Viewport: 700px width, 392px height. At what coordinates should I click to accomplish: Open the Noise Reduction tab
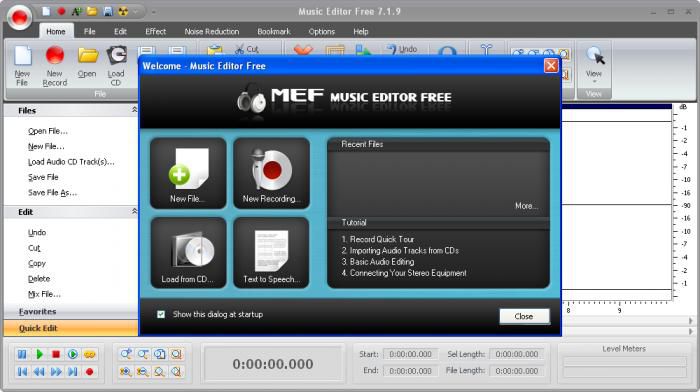pyautogui.click(x=212, y=32)
